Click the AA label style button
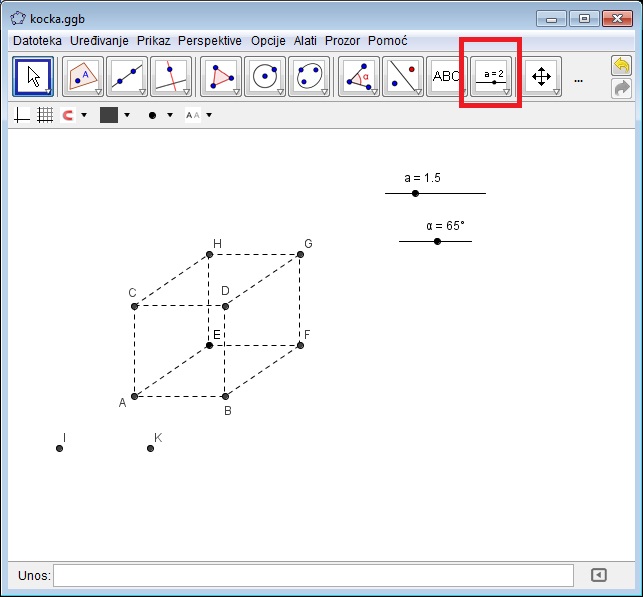 pos(193,115)
